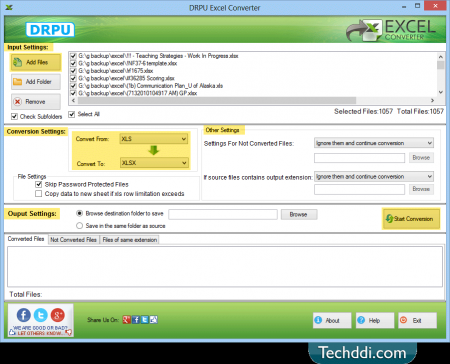
Task: Click the horizontal scrollbar thumb of file list
Action: [x=217, y=100]
